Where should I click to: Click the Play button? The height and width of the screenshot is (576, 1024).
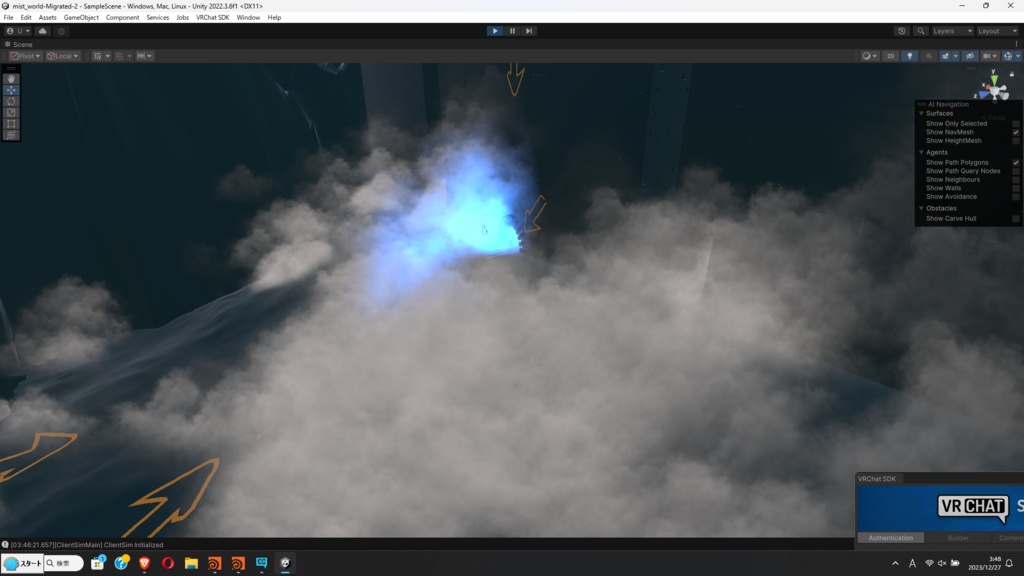coord(494,31)
